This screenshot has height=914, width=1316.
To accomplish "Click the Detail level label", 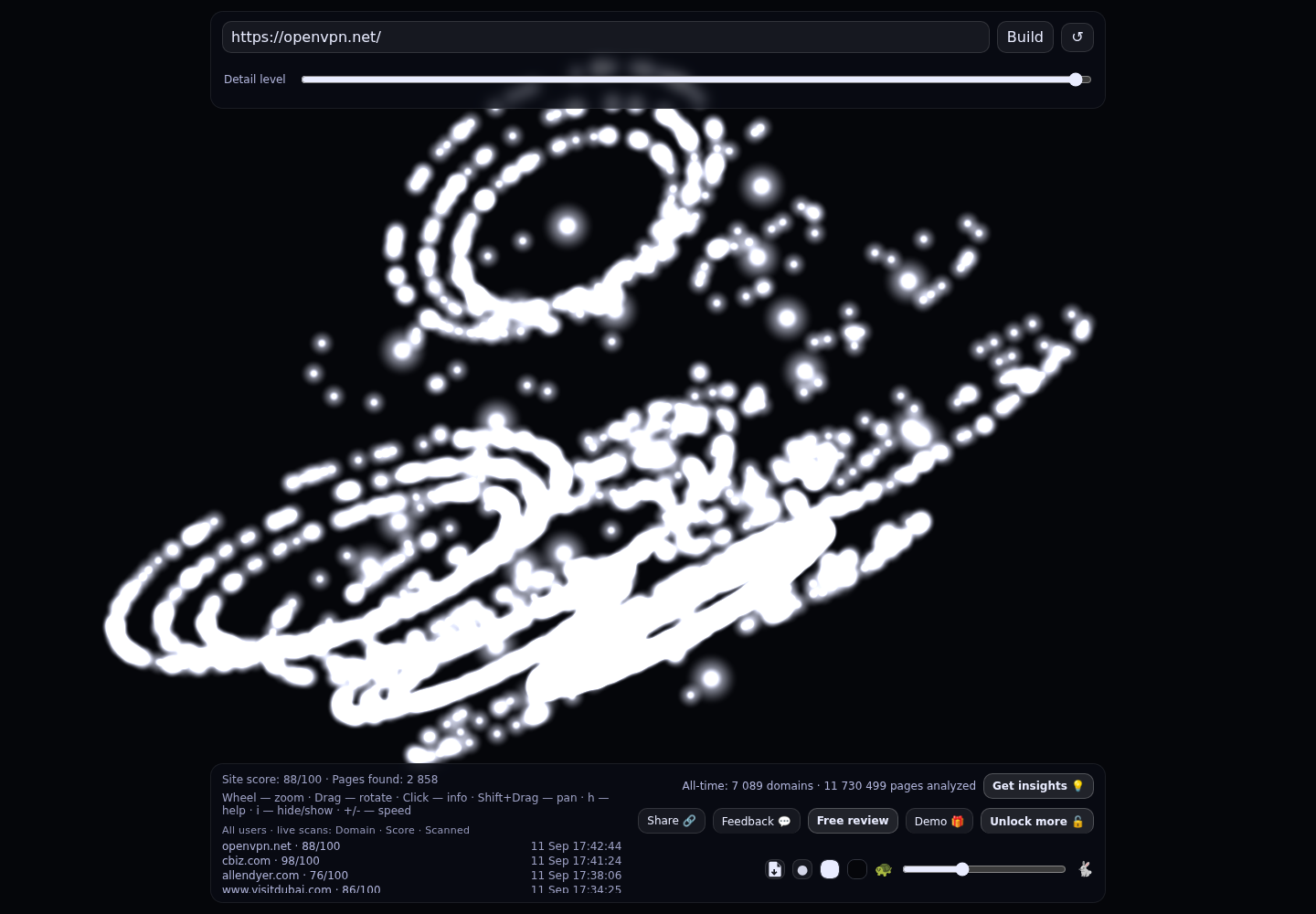I will [x=255, y=80].
